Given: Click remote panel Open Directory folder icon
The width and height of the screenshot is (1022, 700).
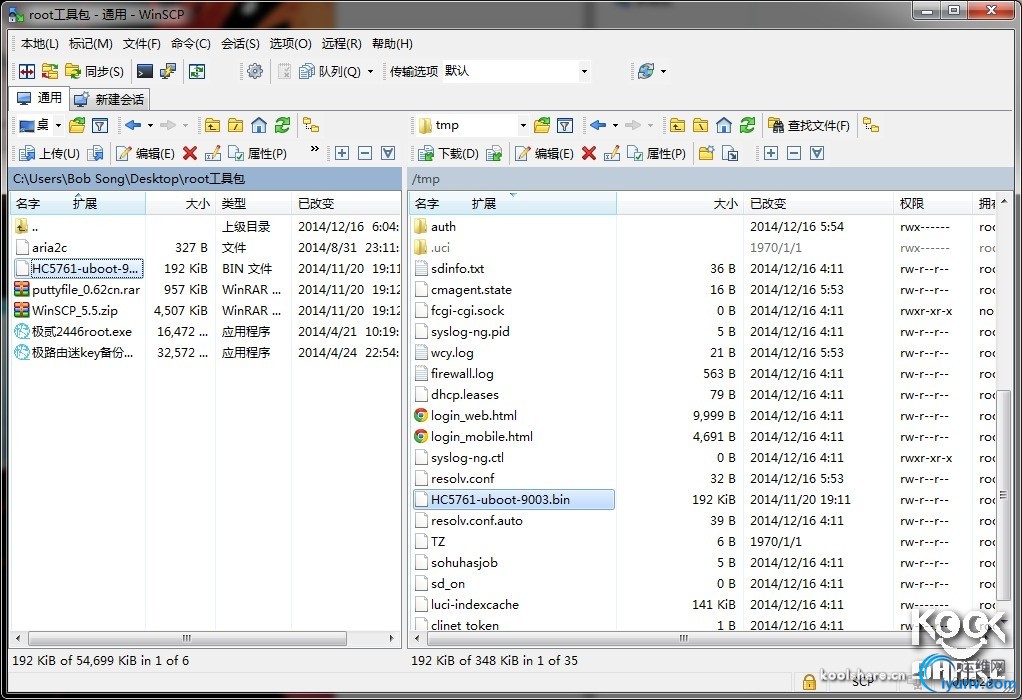Looking at the screenshot, I should (x=542, y=125).
